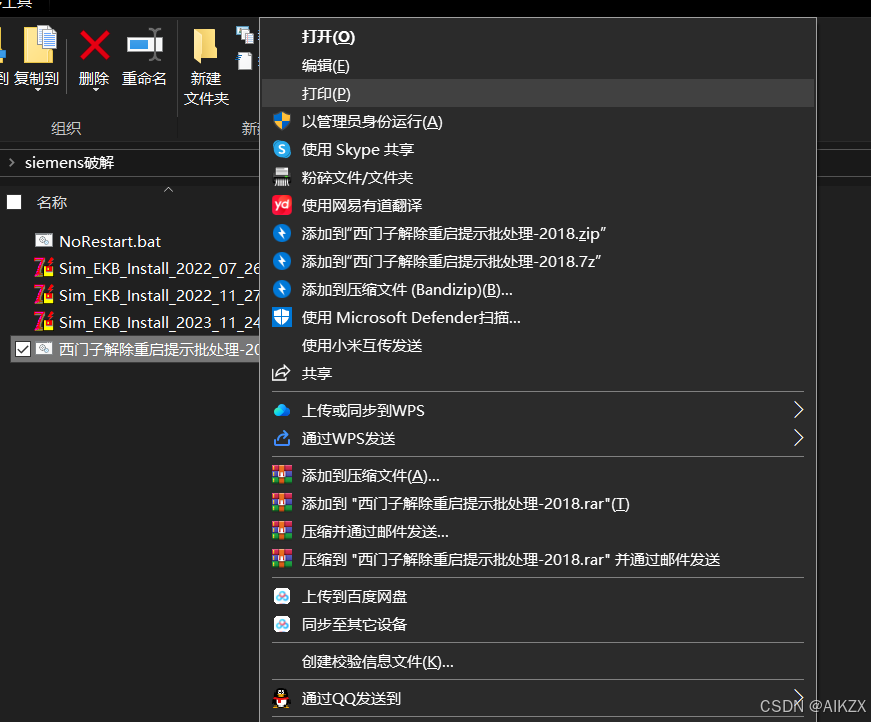Click the 新建文件夹 button label
Screen dimensions: 871x722
[206, 88]
